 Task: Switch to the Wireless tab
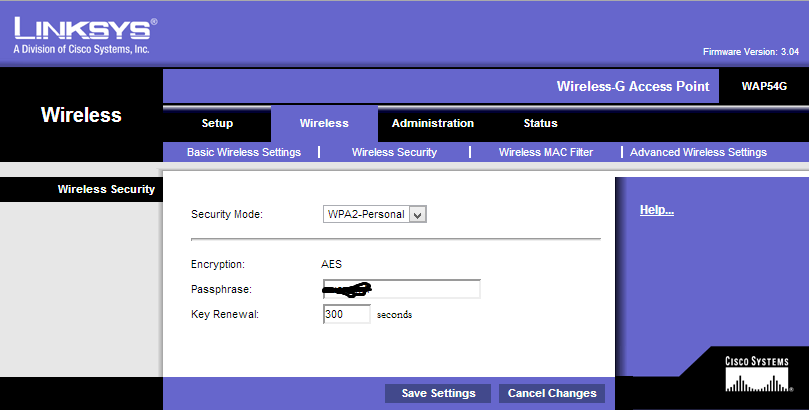pos(324,123)
